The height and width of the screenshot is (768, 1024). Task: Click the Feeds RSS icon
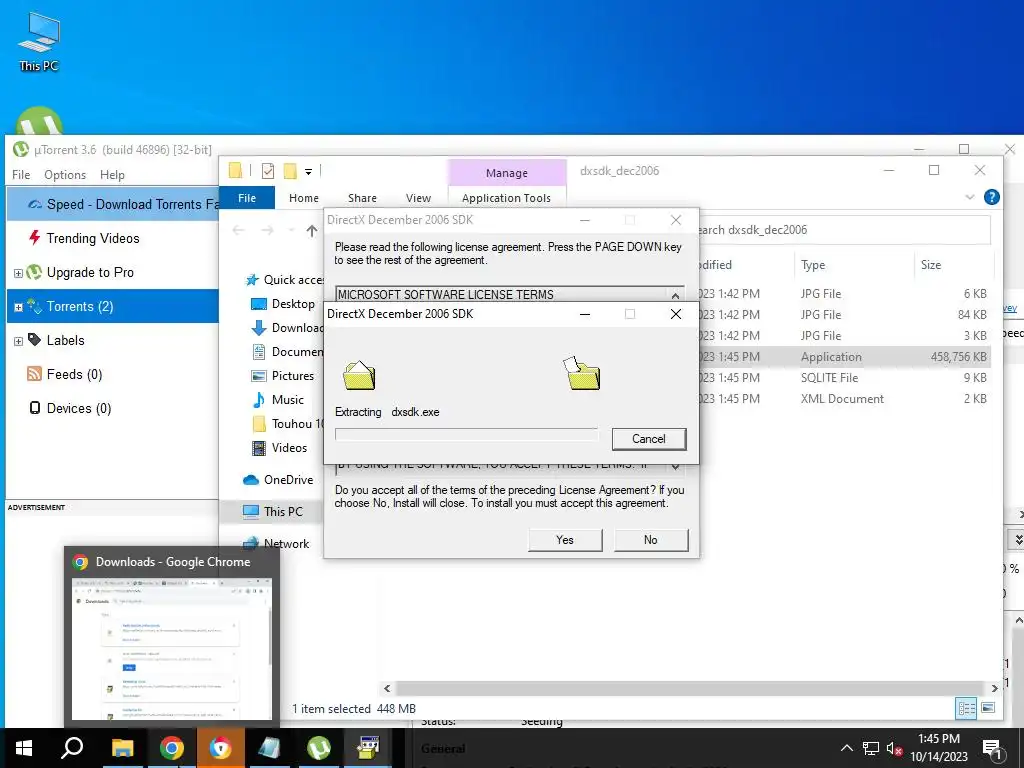(34, 374)
